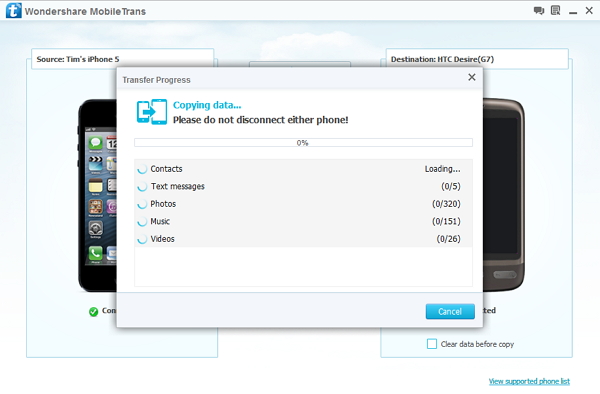The width and height of the screenshot is (600, 394).
Task: Click the Contacts loading spinner
Action: click(142, 169)
